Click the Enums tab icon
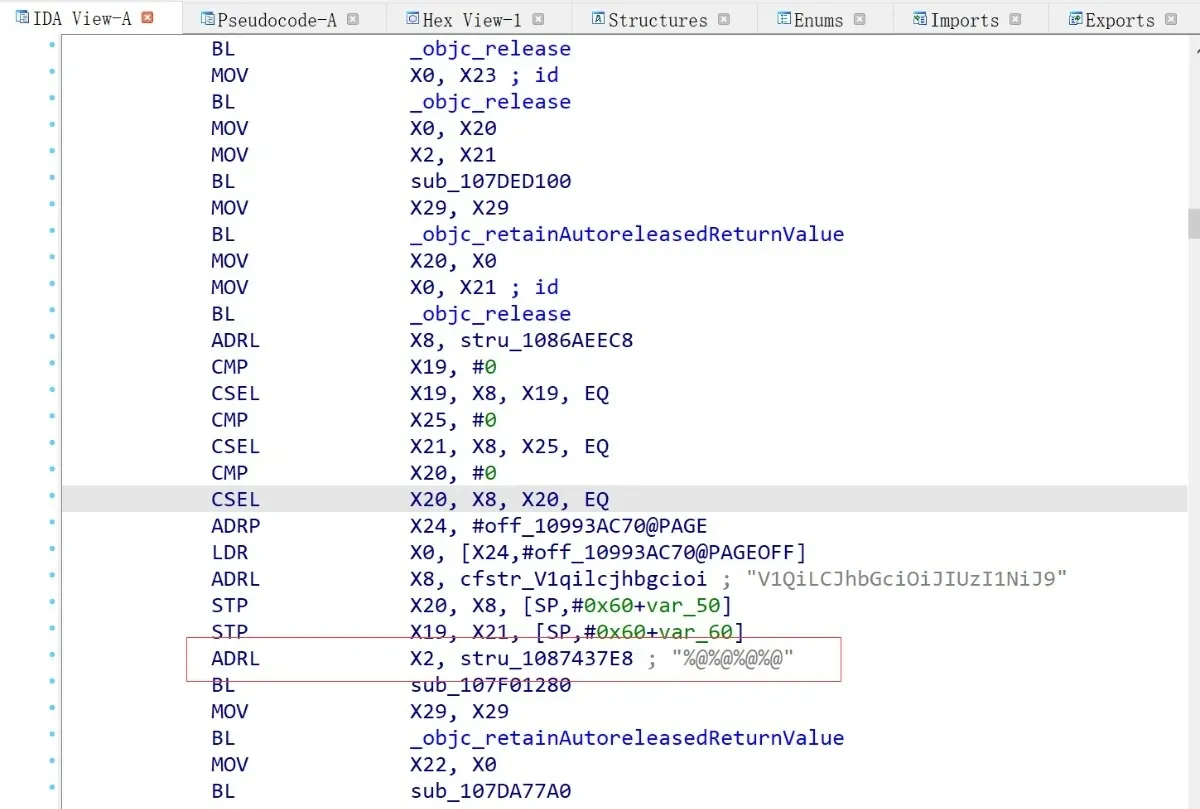This screenshot has height=809, width=1200. pyautogui.click(x=785, y=18)
